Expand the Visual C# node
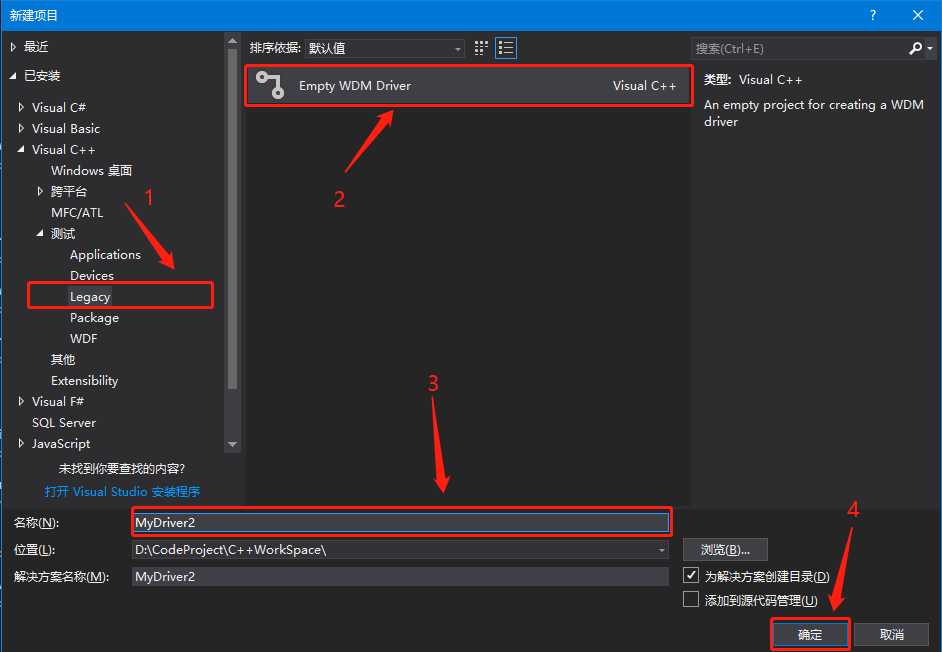Viewport: 942px width, 652px height. point(21,107)
